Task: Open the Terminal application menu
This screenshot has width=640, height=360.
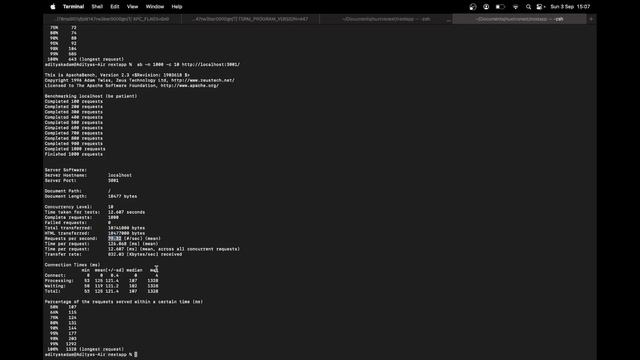Action: (x=73, y=7)
